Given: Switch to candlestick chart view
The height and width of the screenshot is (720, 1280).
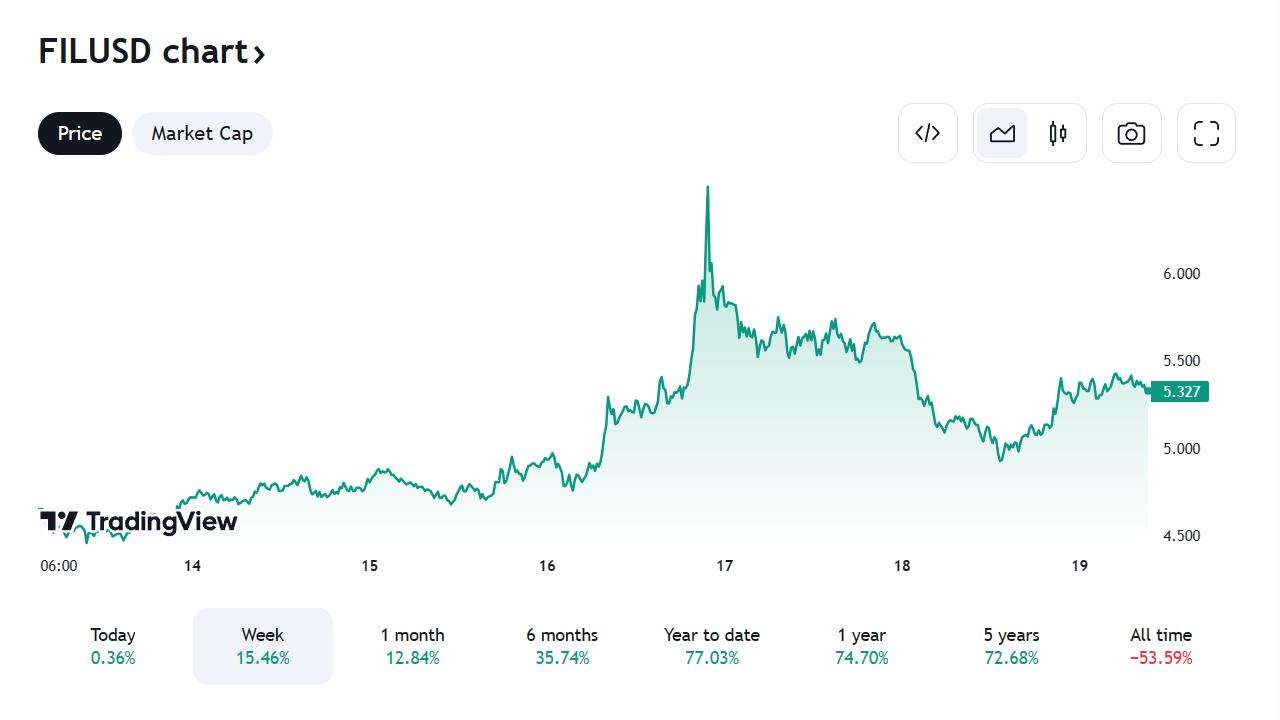Looking at the screenshot, I should coord(1057,133).
